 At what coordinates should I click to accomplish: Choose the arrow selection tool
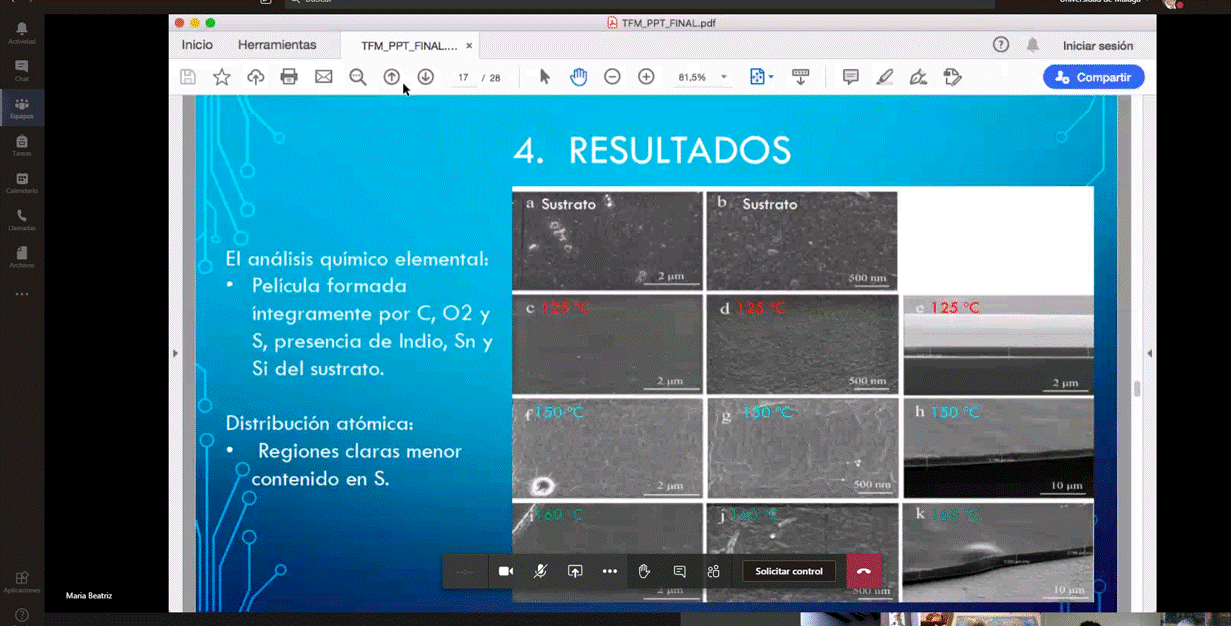coord(545,77)
